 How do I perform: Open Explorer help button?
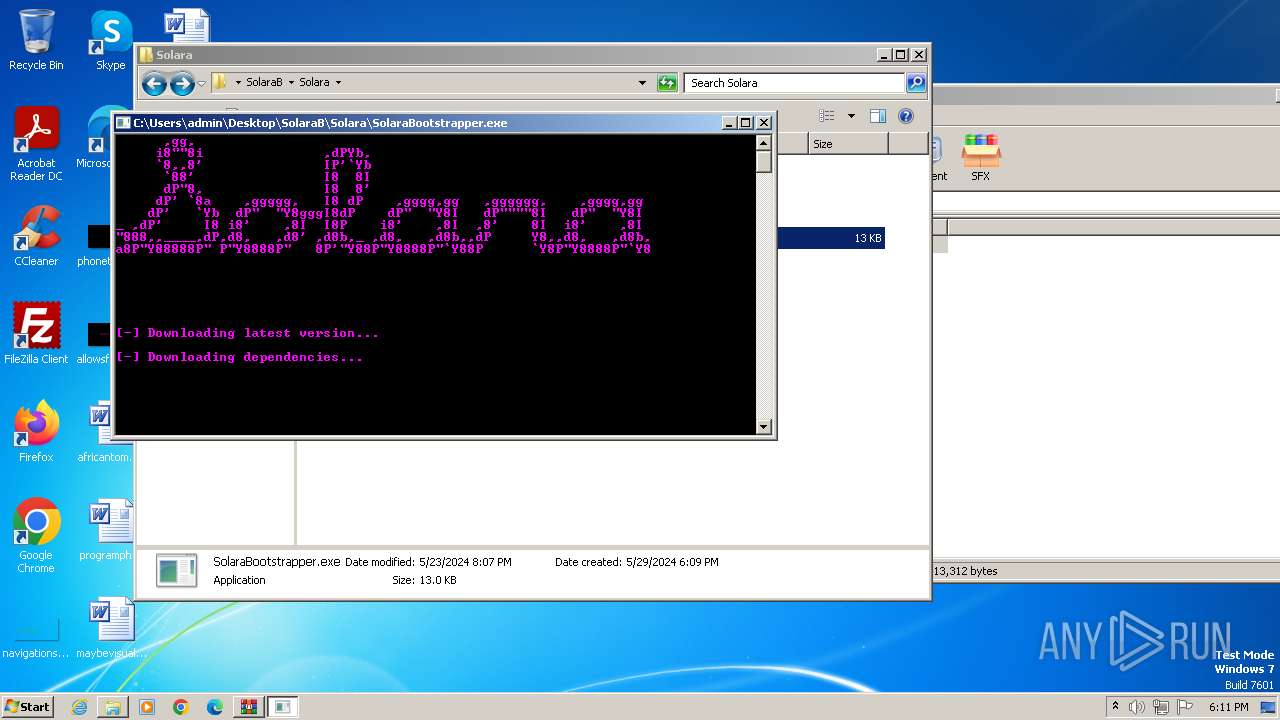coord(905,116)
